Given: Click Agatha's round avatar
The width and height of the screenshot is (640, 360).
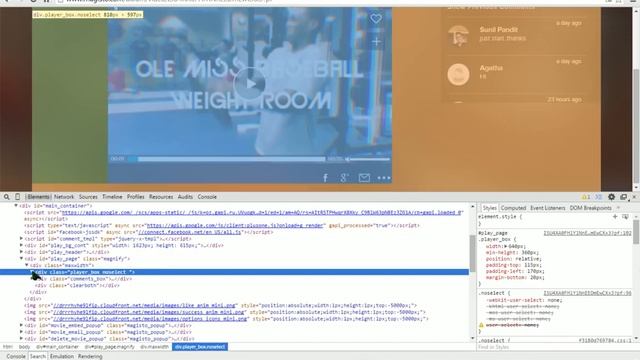Looking at the screenshot, I should click(x=458, y=74).
